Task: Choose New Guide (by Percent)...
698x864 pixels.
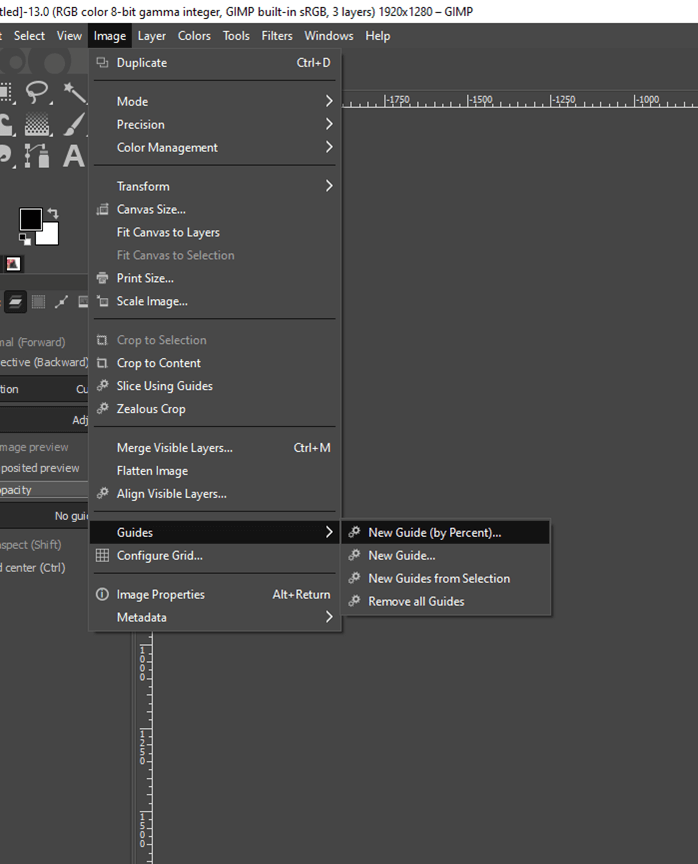Action: click(446, 532)
